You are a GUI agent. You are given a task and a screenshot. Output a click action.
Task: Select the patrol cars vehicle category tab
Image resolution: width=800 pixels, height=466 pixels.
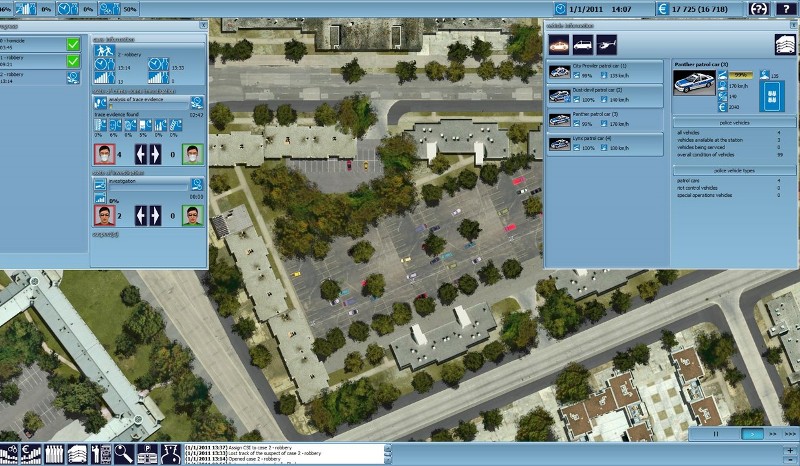tap(559, 44)
